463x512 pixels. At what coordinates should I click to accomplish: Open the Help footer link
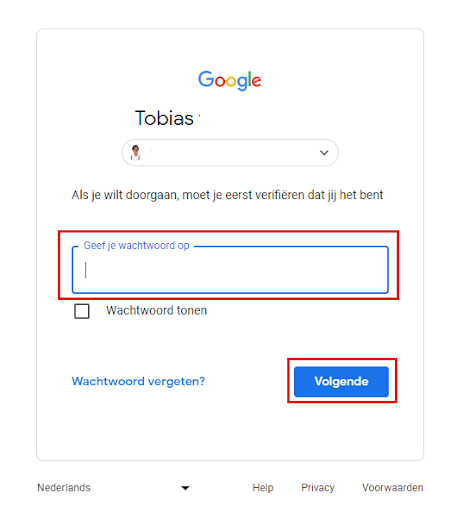[263, 488]
